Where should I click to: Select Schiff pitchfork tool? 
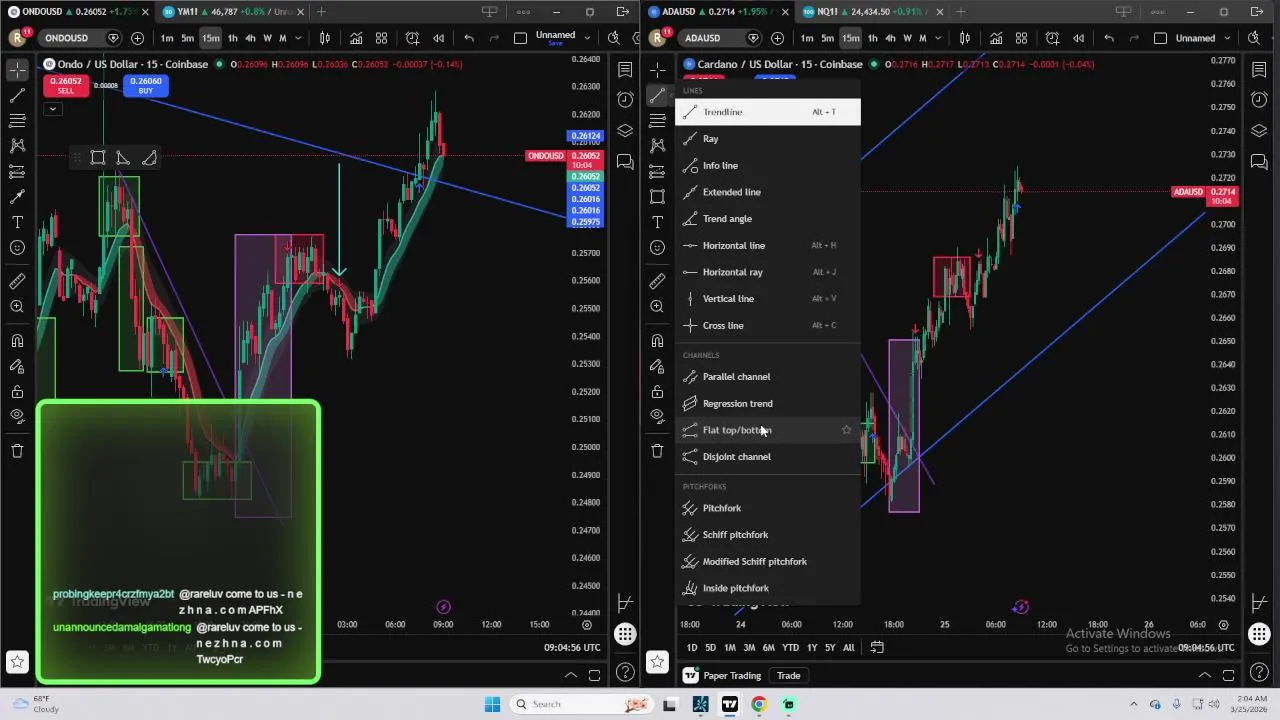click(767, 535)
